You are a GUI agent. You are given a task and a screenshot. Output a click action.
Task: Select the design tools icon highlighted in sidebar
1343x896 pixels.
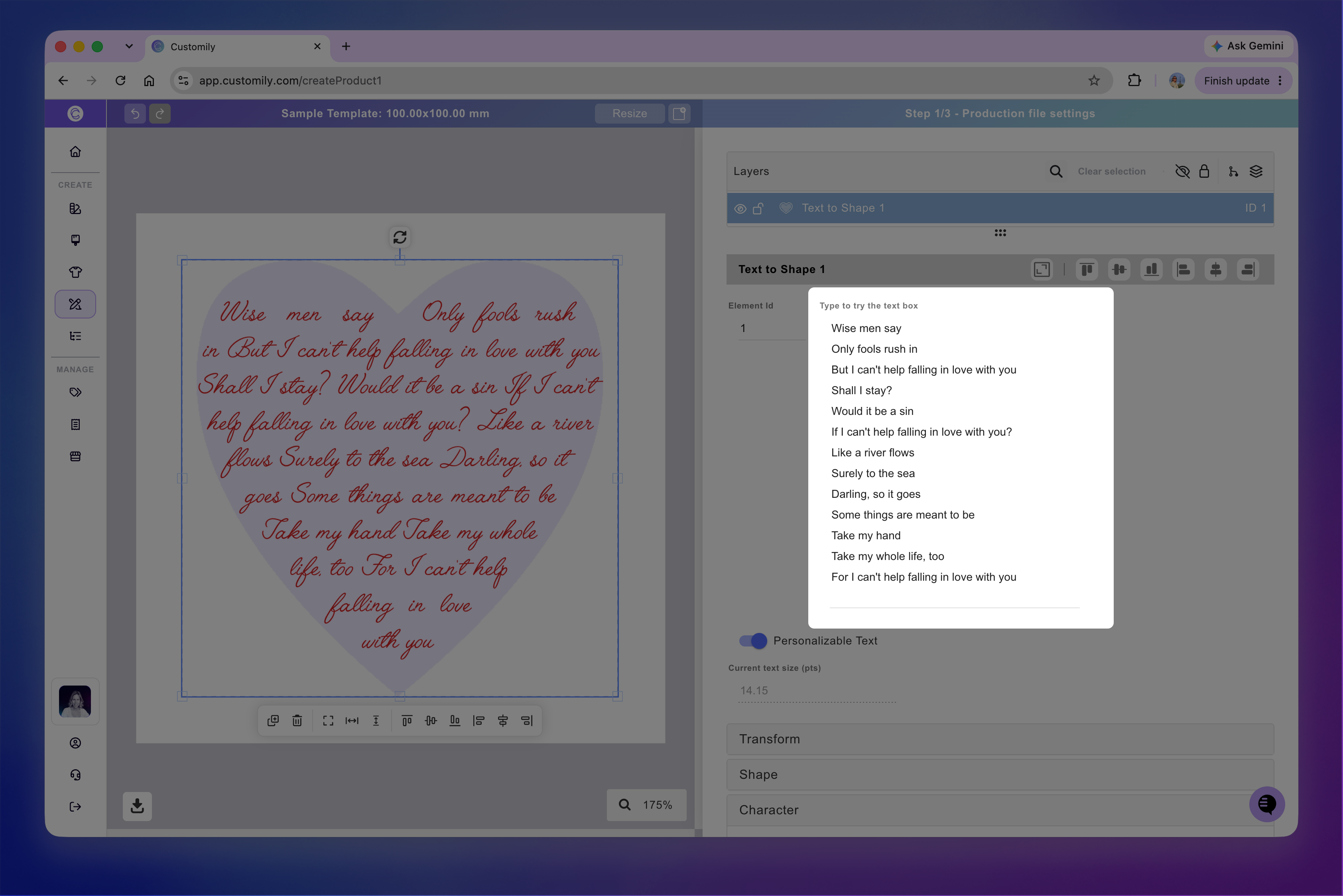coord(75,304)
